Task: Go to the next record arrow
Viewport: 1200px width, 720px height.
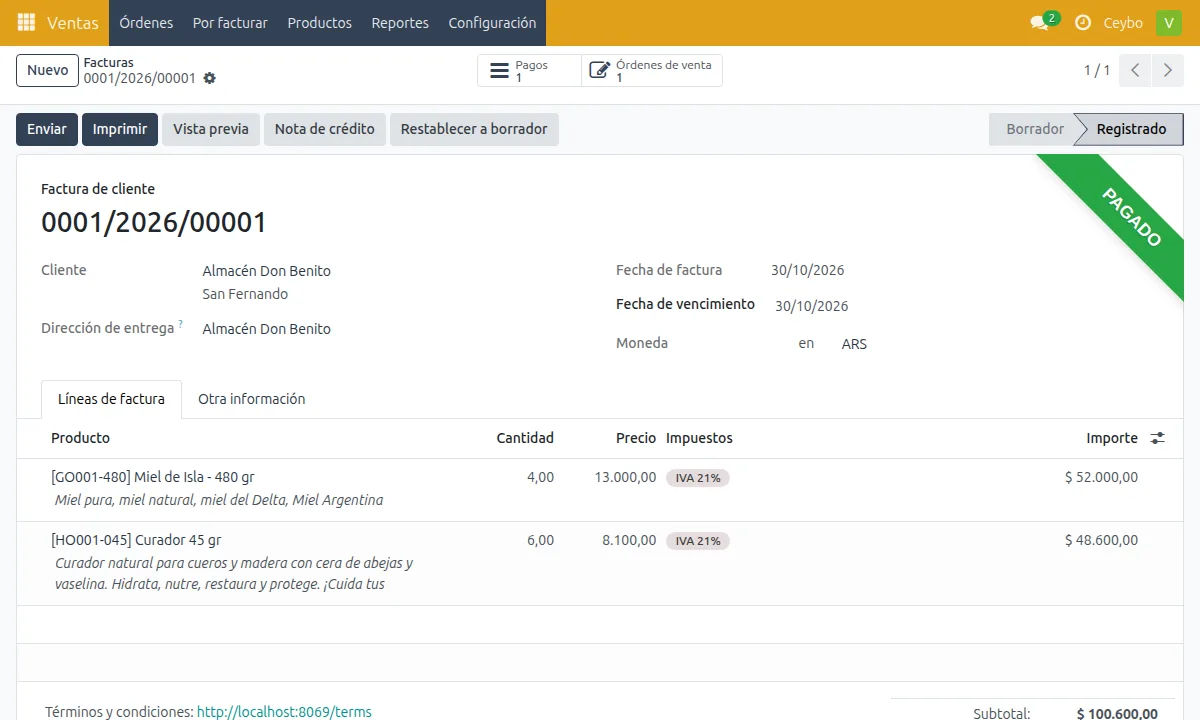Action: click(1167, 70)
